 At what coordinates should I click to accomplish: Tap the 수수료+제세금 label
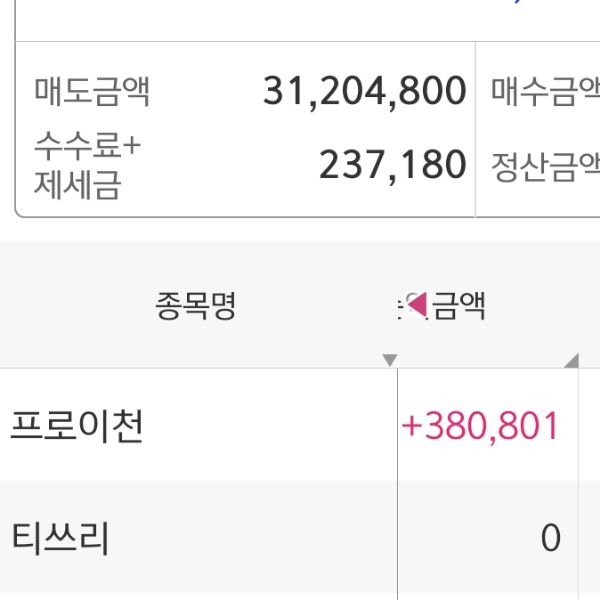(x=88, y=166)
